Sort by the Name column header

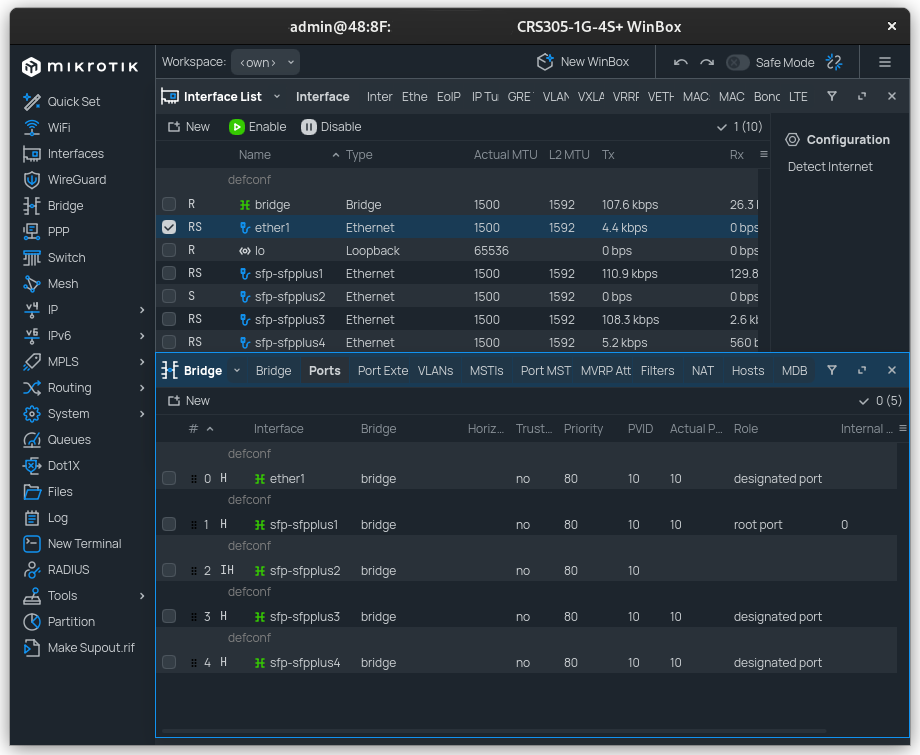click(x=255, y=155)
